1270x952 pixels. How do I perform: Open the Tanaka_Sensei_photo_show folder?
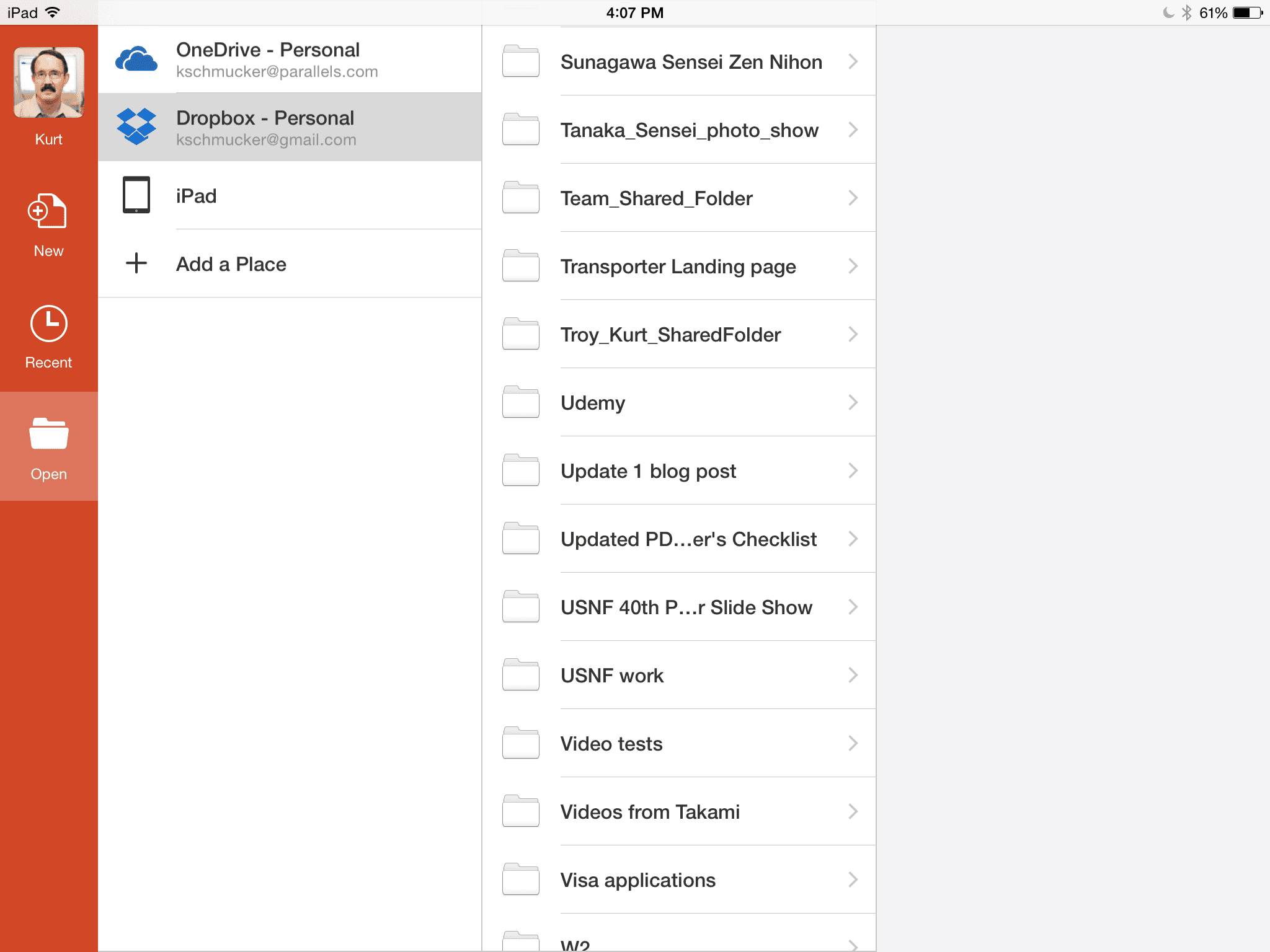click(x=680, y=130)
